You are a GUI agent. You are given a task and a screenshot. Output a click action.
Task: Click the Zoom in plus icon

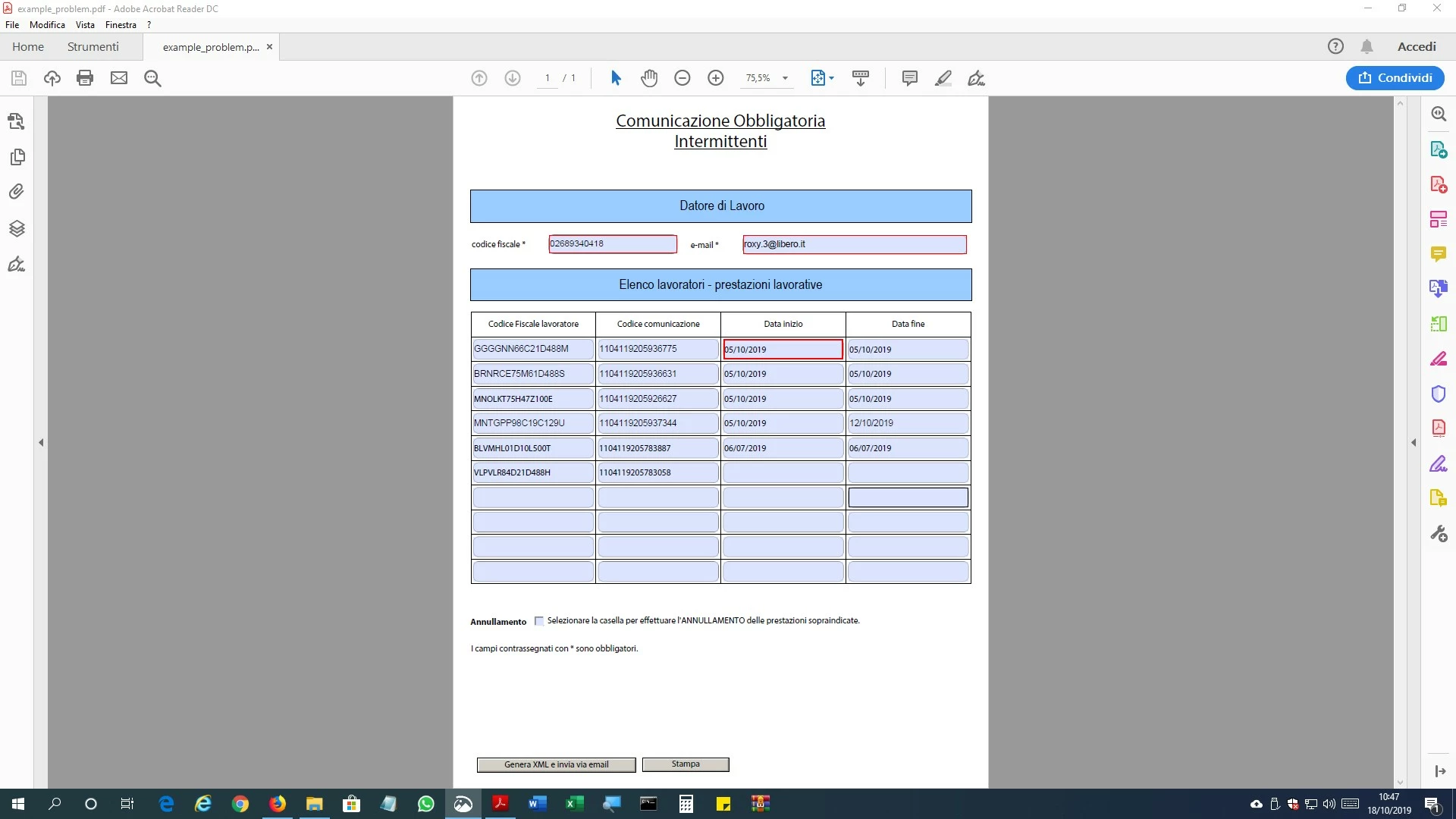coord(716,78)
